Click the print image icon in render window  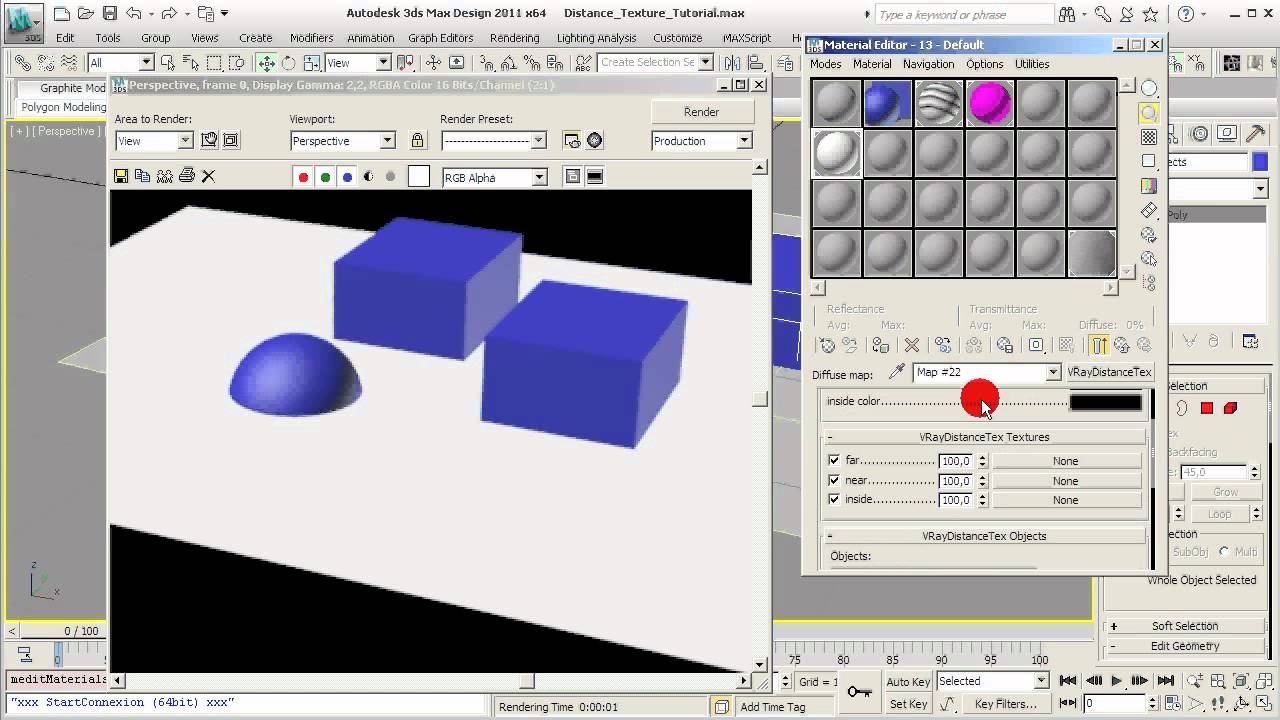tap(186, 176)
